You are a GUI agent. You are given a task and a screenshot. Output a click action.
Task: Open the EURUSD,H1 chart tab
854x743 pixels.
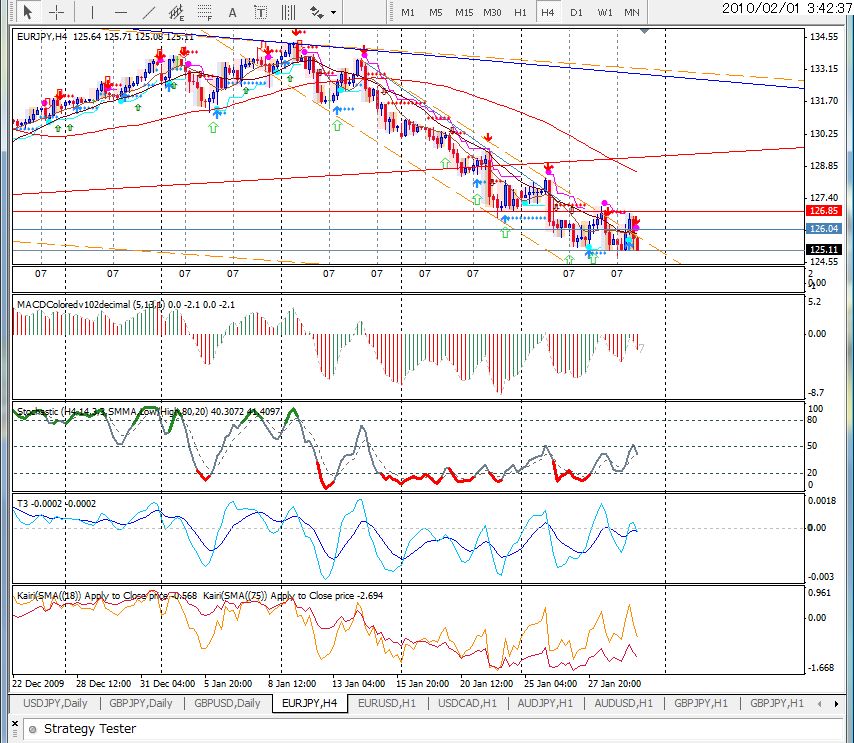tap(387, 703)
